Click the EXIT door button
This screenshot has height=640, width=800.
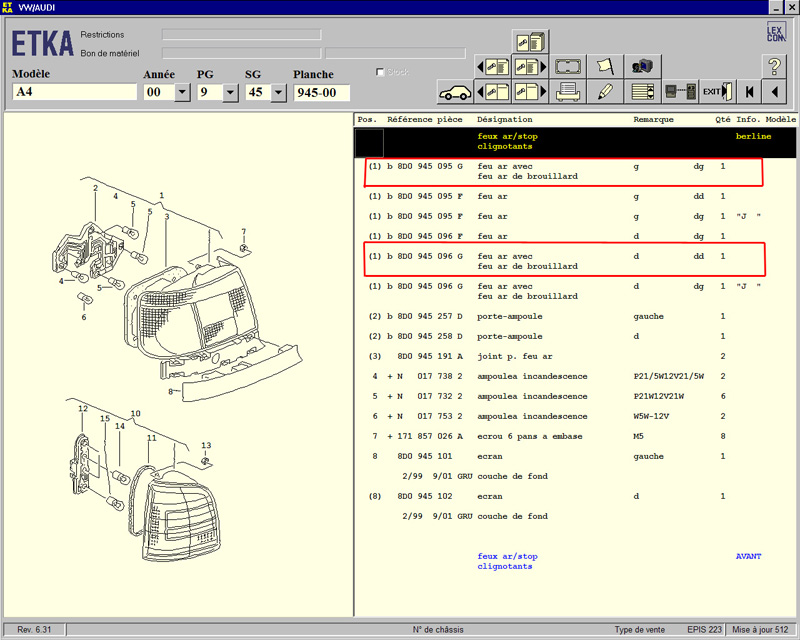[716, 92]
